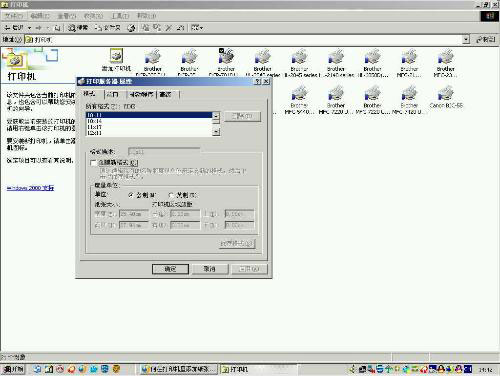
Task: Open the 收藏(A) menu
Action: point(93,16)
